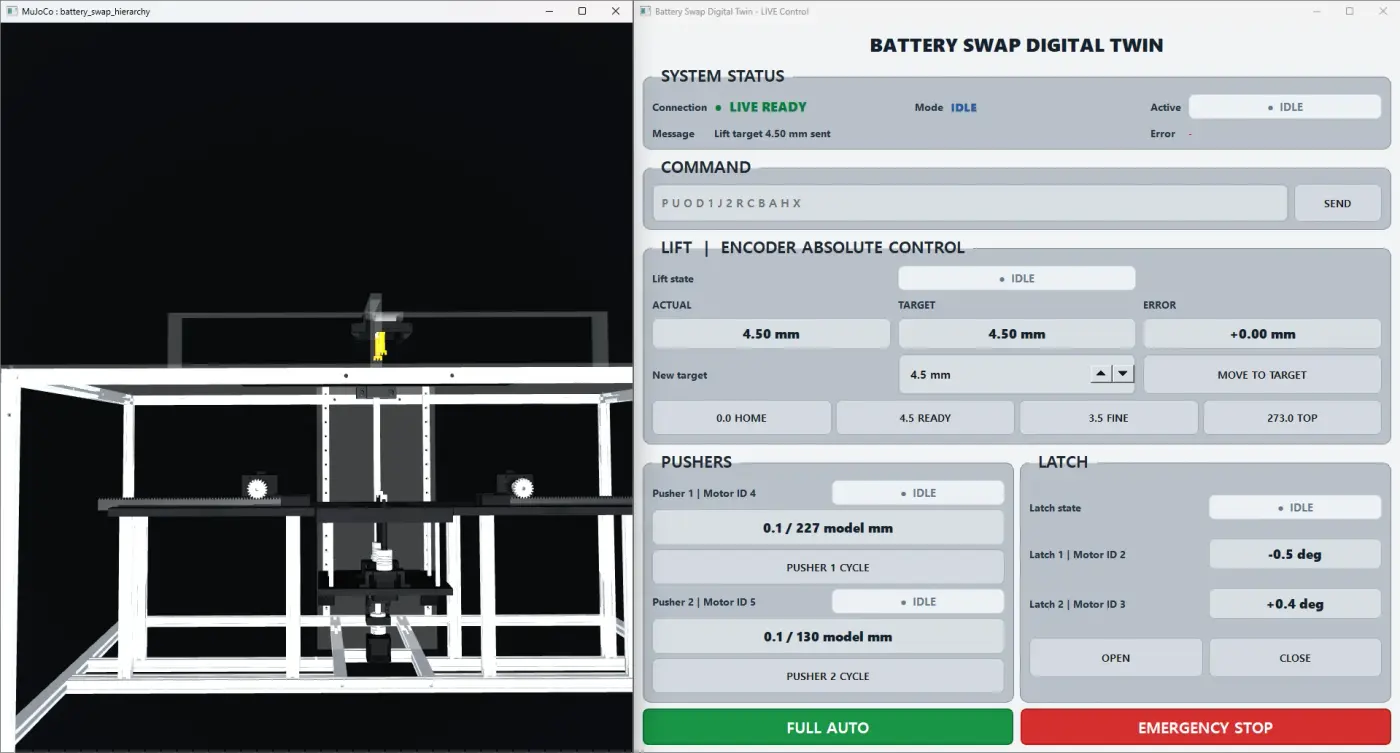Click the Pusher 1 IDLE status indicator

tap(918, 493)
